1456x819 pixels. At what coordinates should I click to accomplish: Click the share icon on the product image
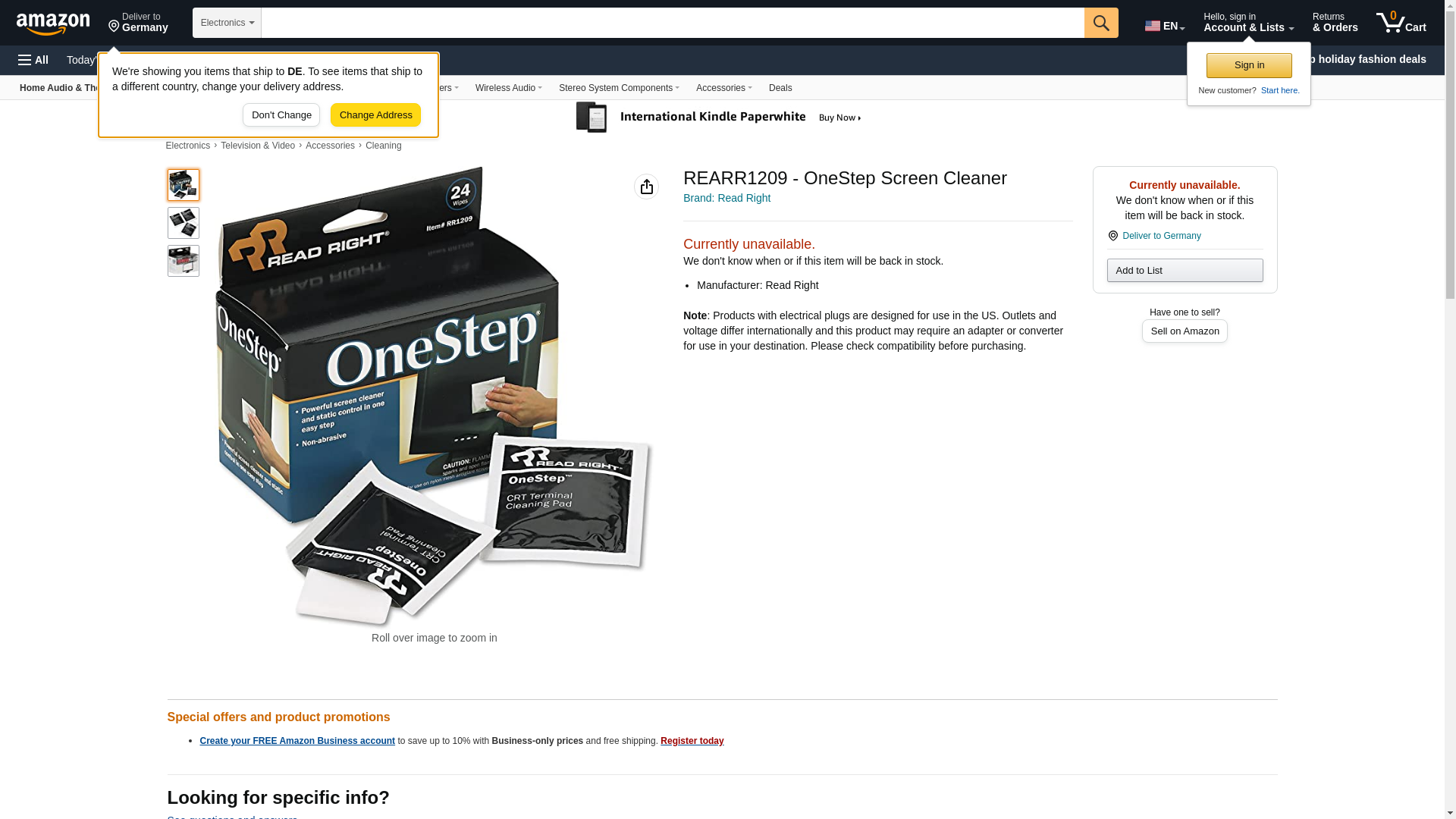pos(646,187)
